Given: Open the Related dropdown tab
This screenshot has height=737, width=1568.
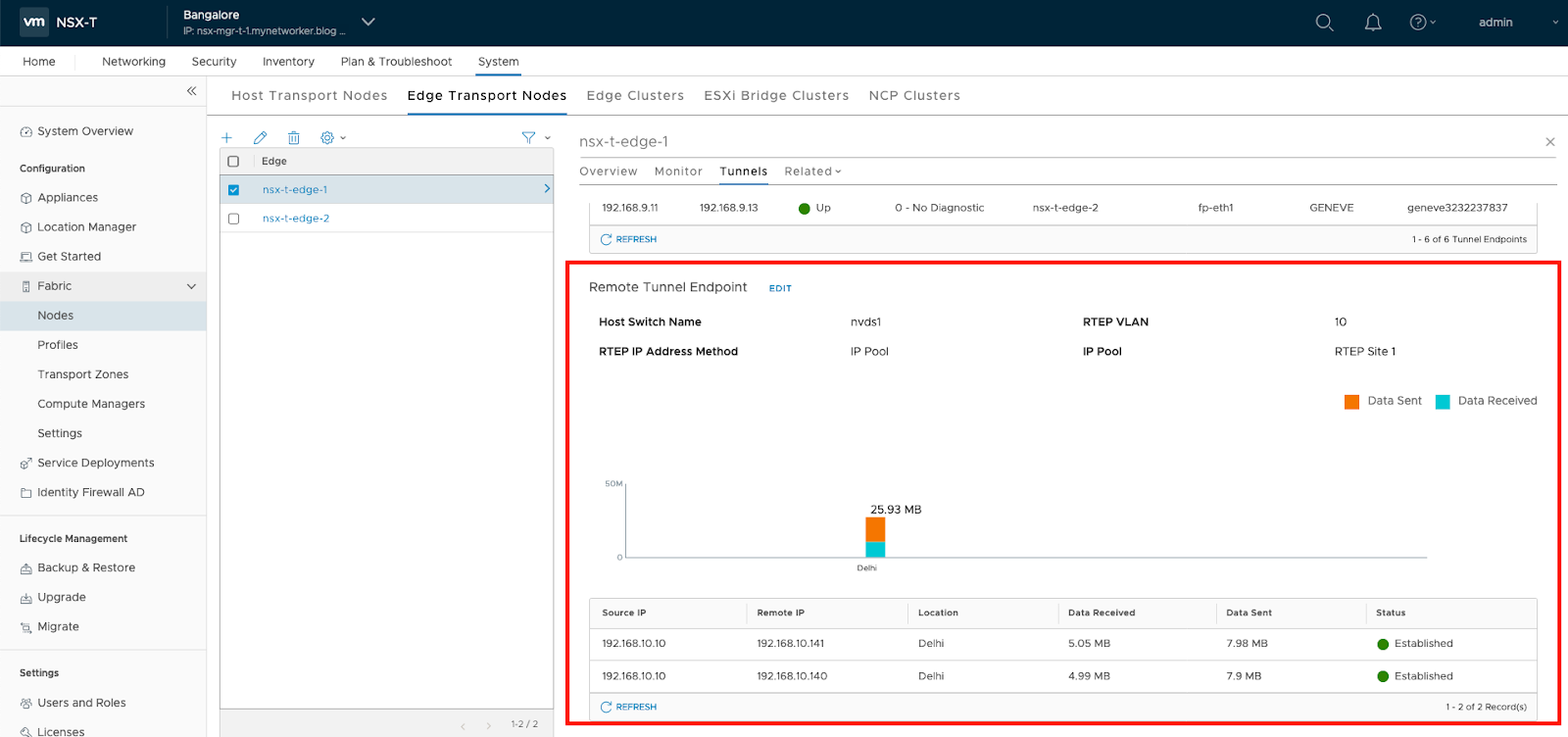Looking at the screenshot, I should coord(812,172).
